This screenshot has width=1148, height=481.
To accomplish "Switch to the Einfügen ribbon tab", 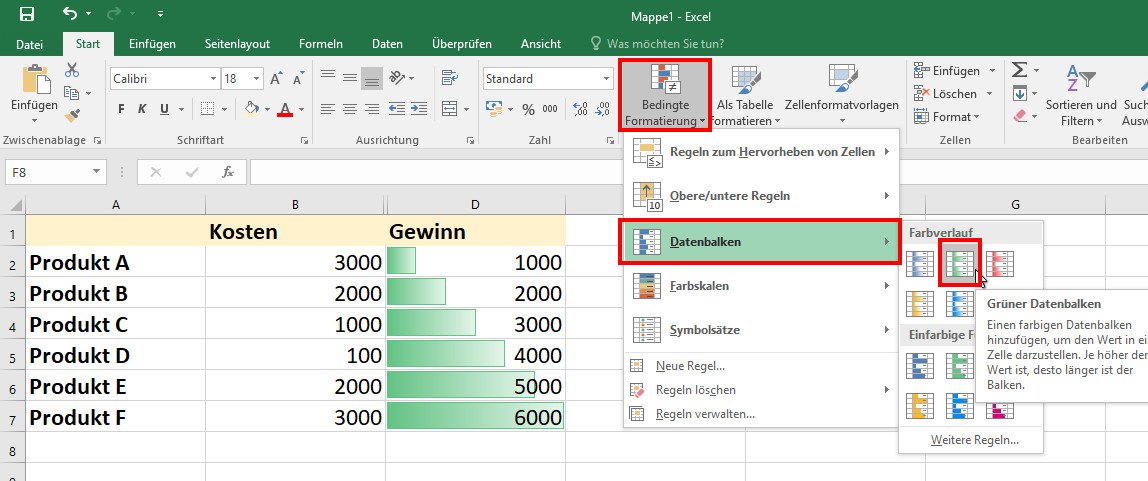I will (152, 44).
